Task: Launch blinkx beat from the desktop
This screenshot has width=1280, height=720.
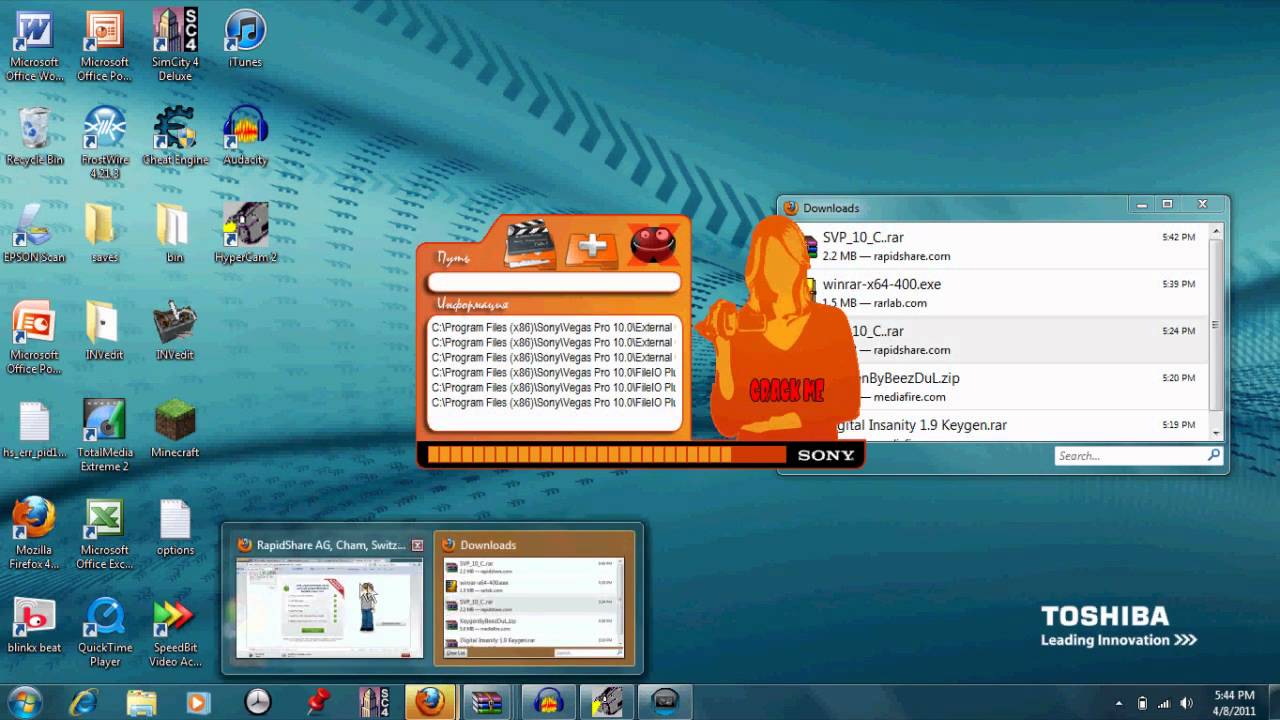Action: (34, 625)
